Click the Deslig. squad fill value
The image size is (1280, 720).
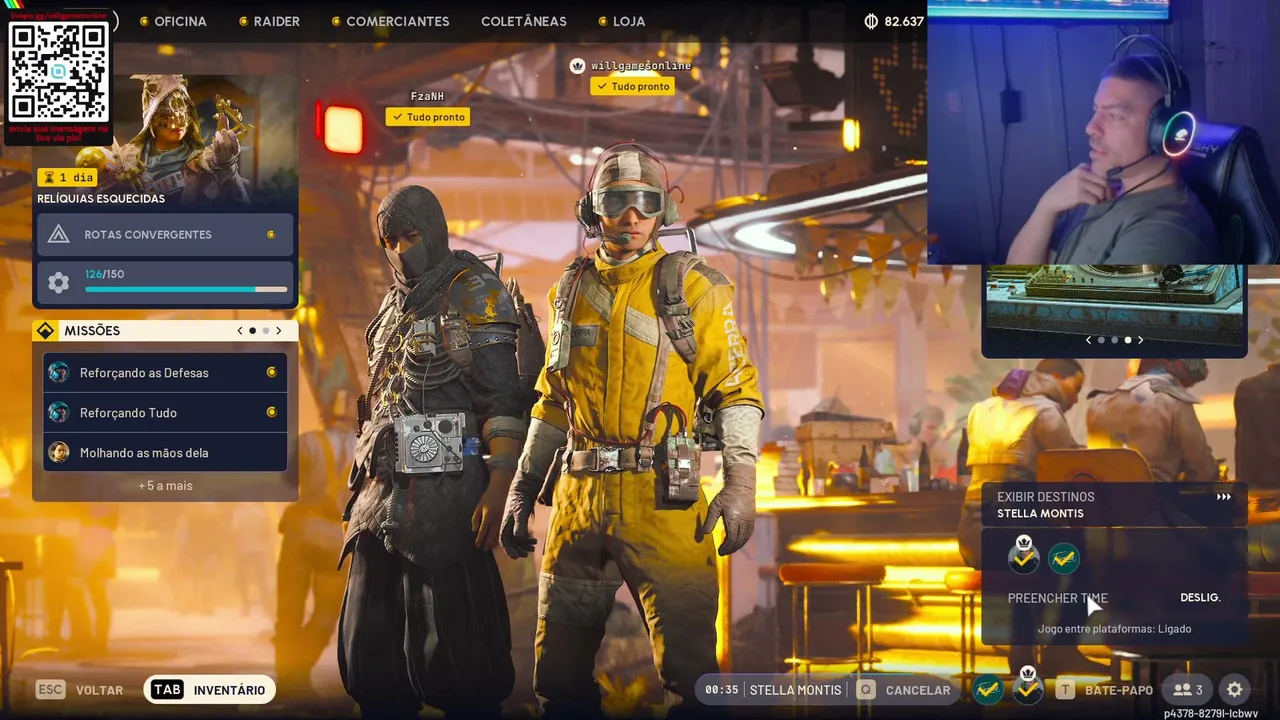(1201, 598)
